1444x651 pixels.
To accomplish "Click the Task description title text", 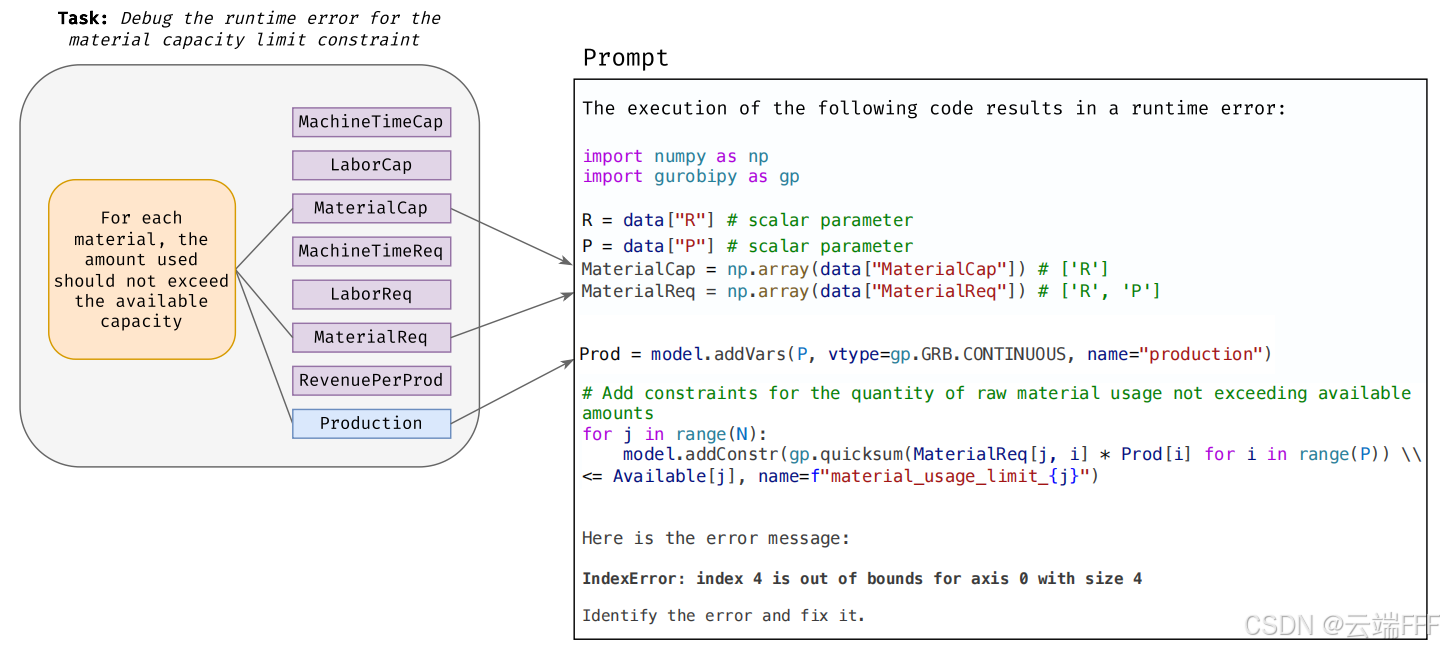I will pyautogui.click(x=249, y=29).
